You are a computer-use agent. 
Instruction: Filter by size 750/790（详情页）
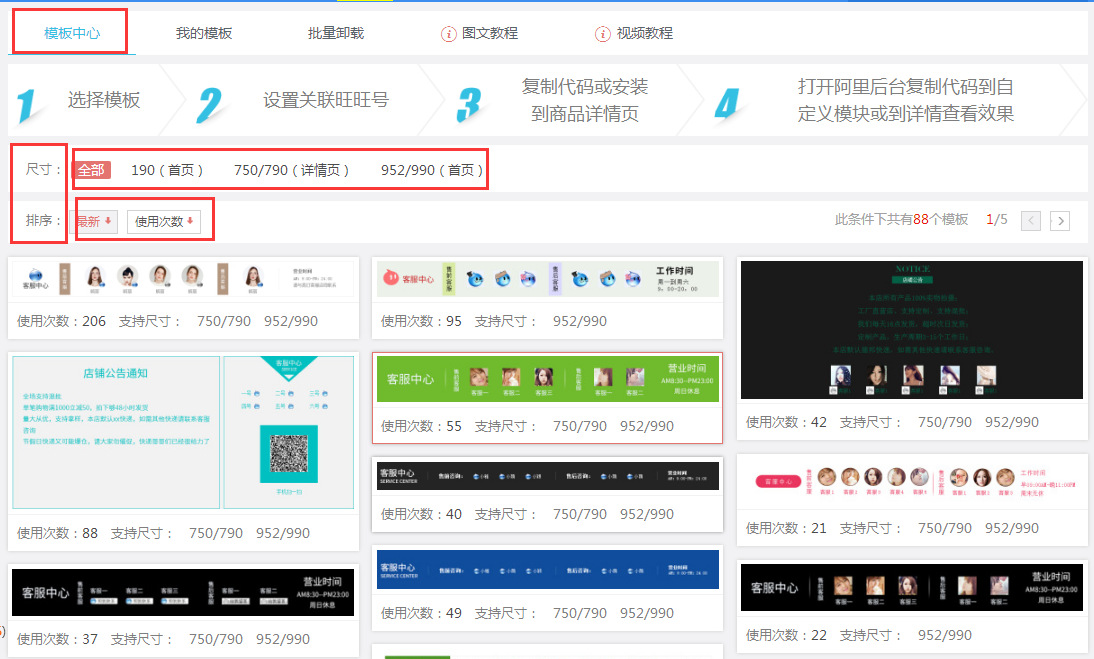tap(292, 169)
